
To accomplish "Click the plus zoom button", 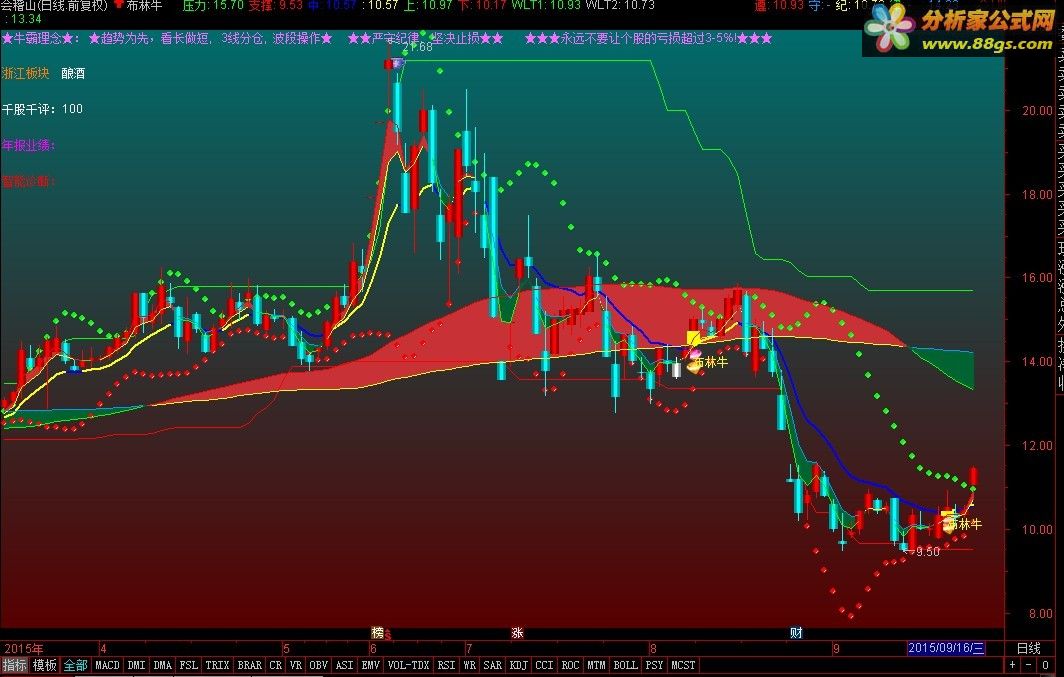I will [x=1012, y=665].
